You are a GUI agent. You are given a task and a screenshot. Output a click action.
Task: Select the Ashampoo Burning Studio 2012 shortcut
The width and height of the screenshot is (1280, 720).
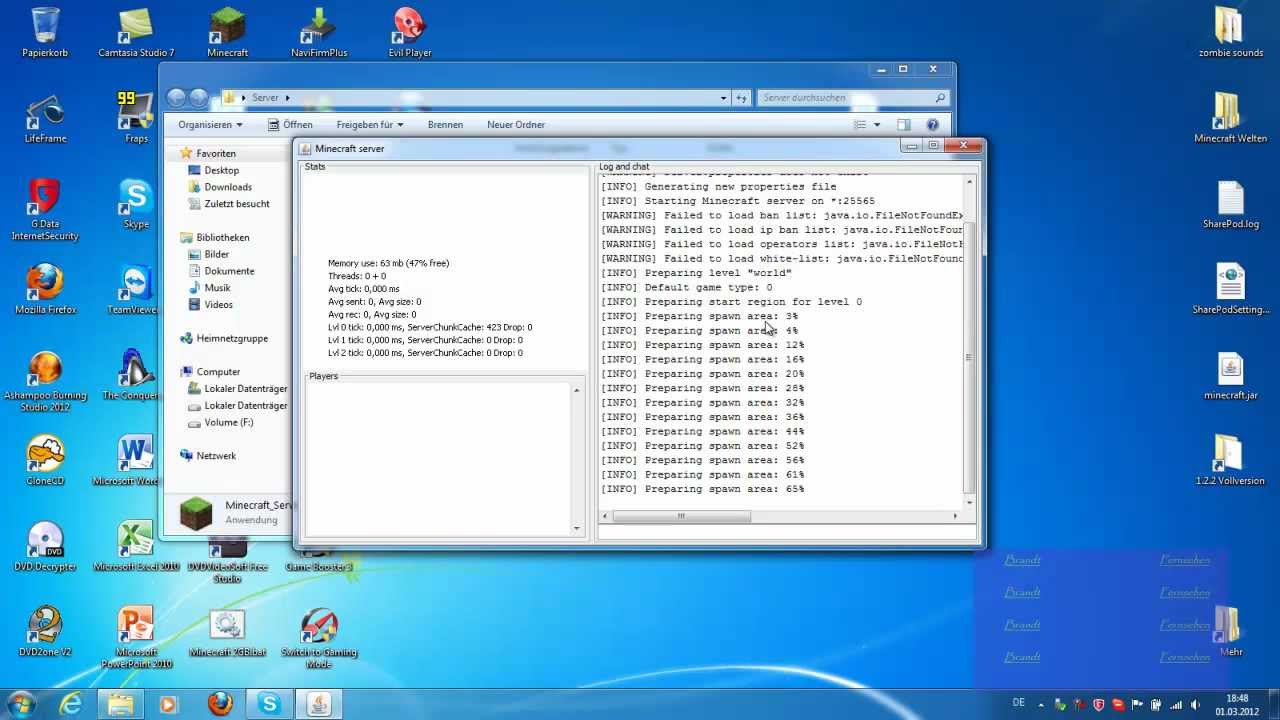click(x=45, y=381)
